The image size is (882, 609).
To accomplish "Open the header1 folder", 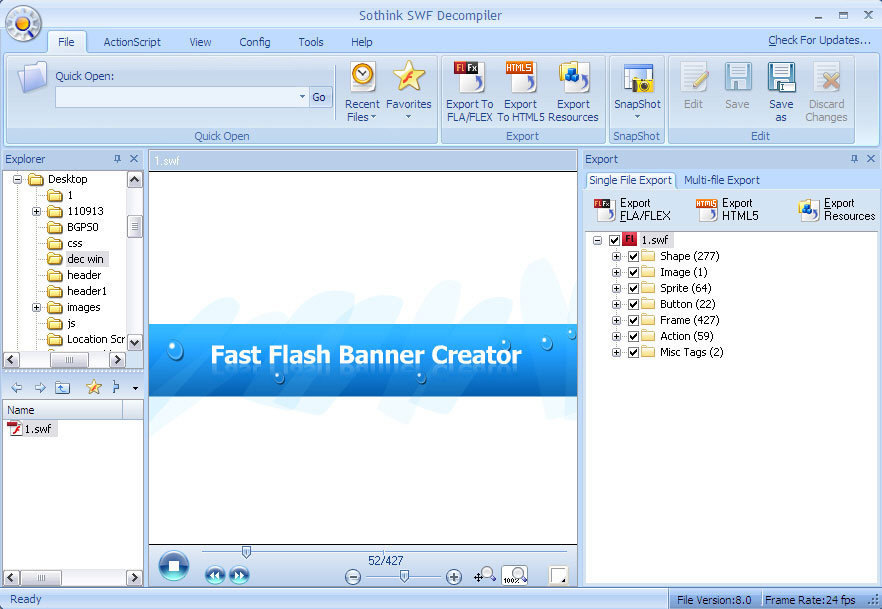I will pos(86,291).
